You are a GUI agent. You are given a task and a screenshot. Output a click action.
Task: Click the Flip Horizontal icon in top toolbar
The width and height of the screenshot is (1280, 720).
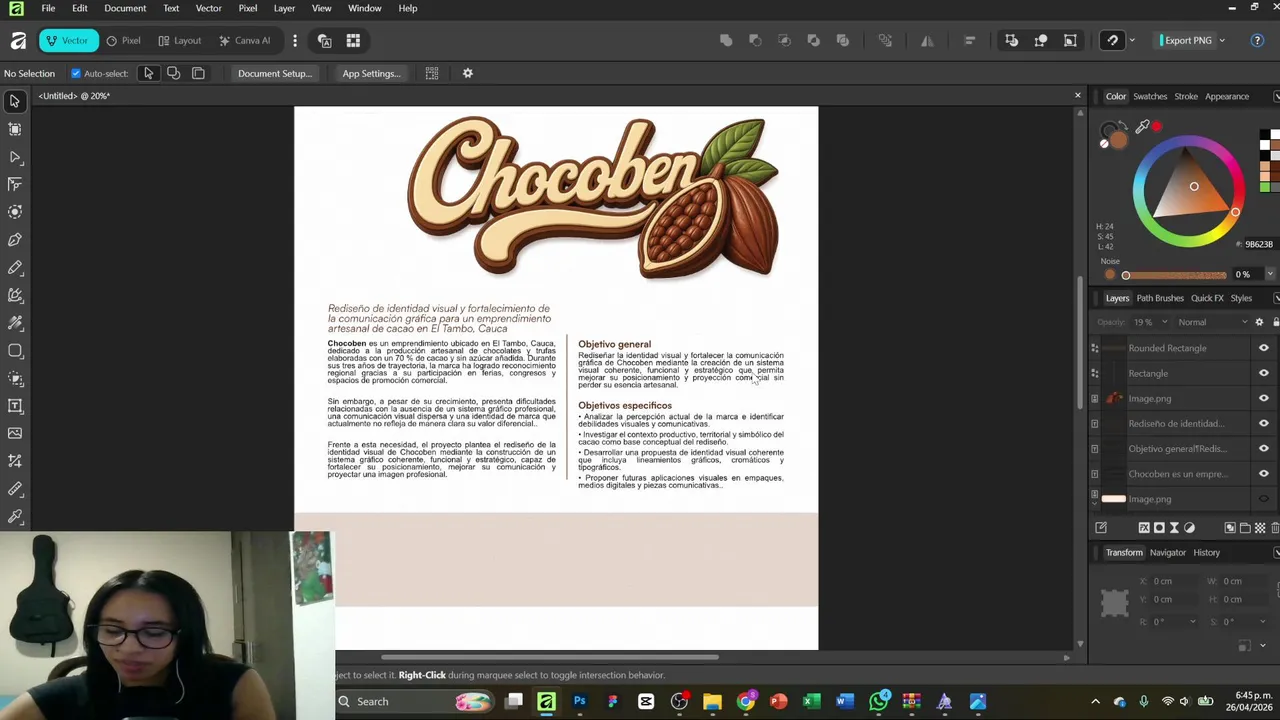click(927, 41)
